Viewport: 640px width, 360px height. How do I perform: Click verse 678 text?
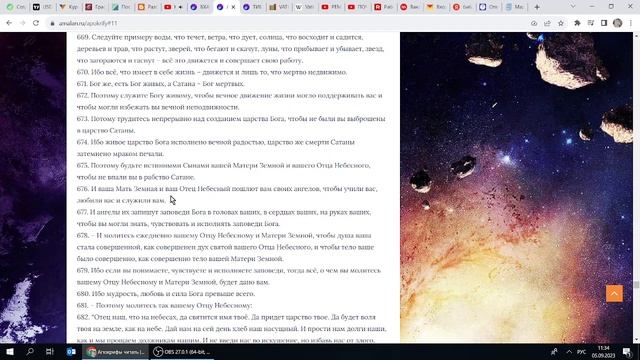pos(225,247)
